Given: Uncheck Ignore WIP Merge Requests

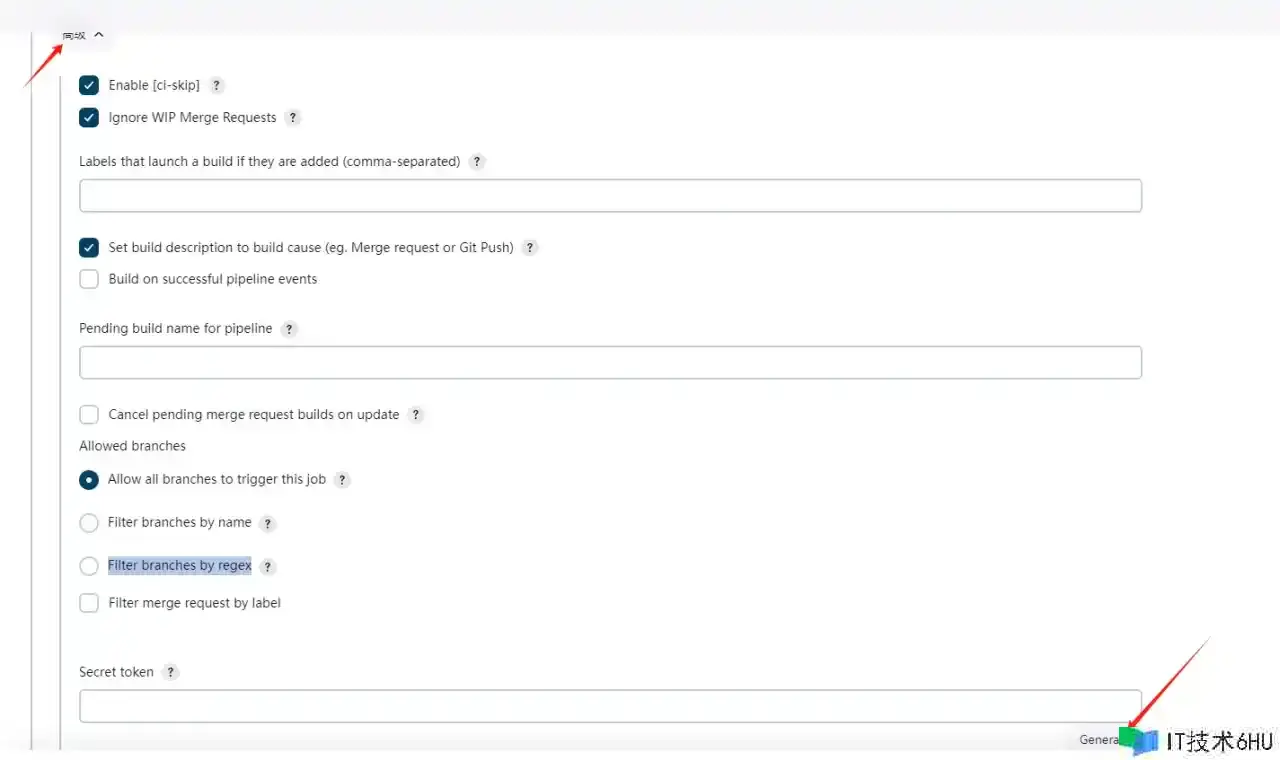Looking at the screenshot, I should [89, 118].
